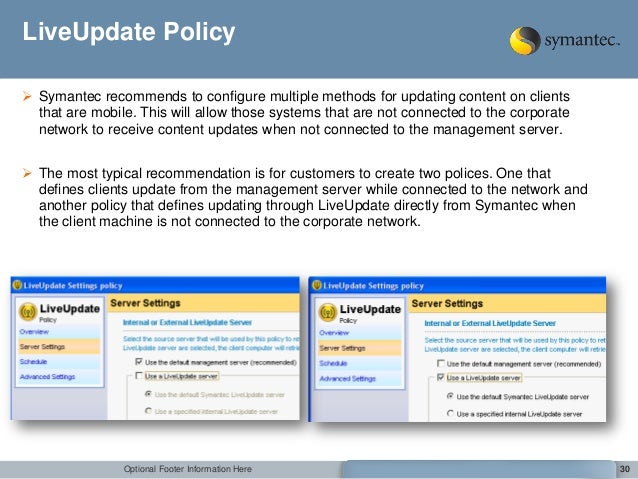Click LiveUpdate shield icon in right window title bar
The width and height of the screenshot is (638, 479).
click(317, 285)
